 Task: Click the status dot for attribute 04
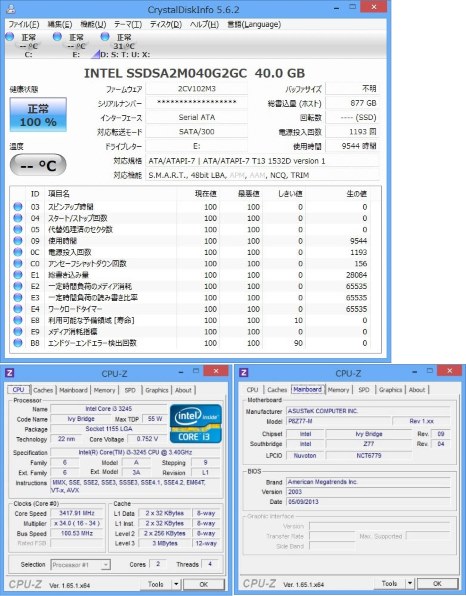coord(17,218)
